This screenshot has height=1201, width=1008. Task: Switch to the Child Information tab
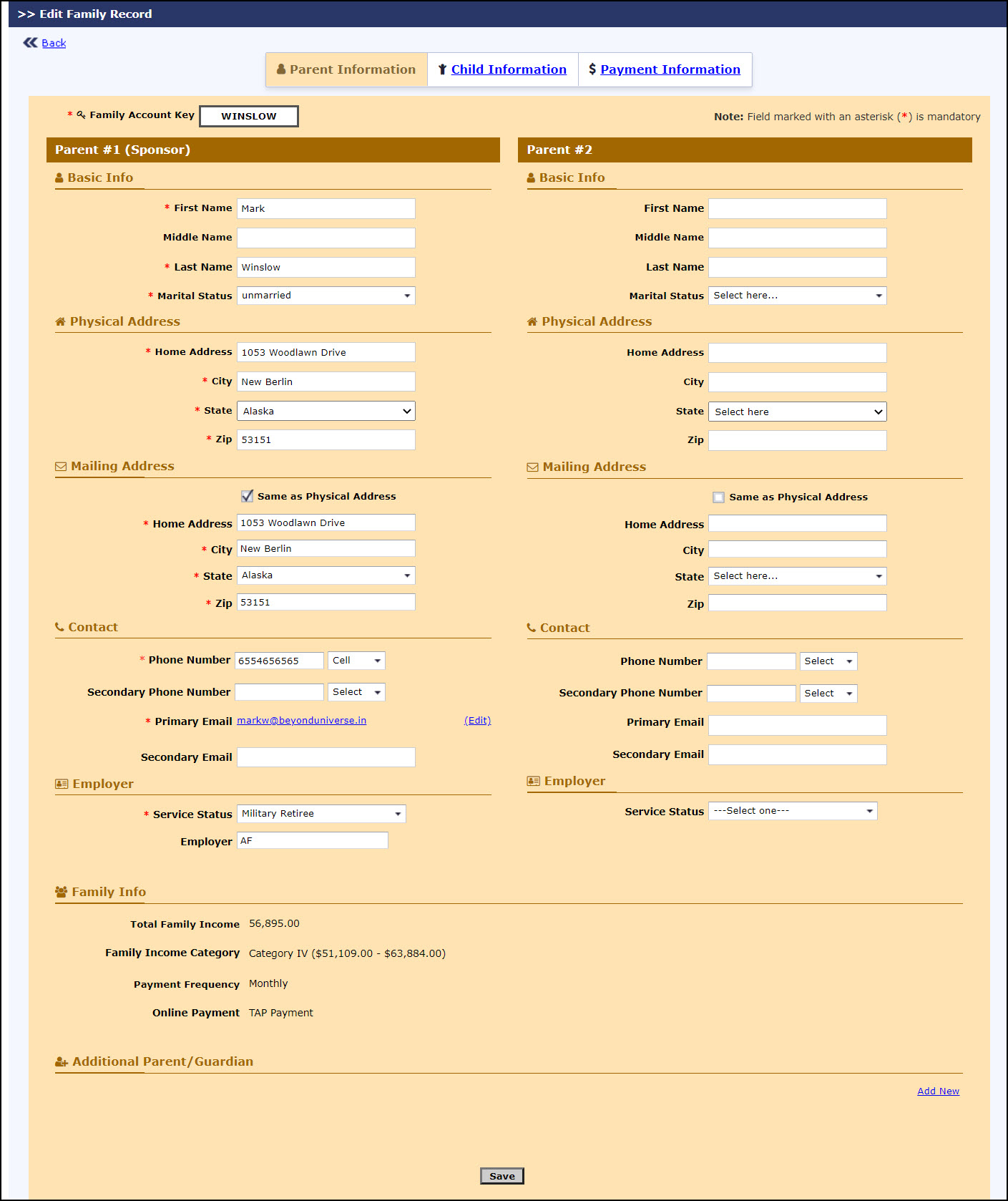coord(508,69)
